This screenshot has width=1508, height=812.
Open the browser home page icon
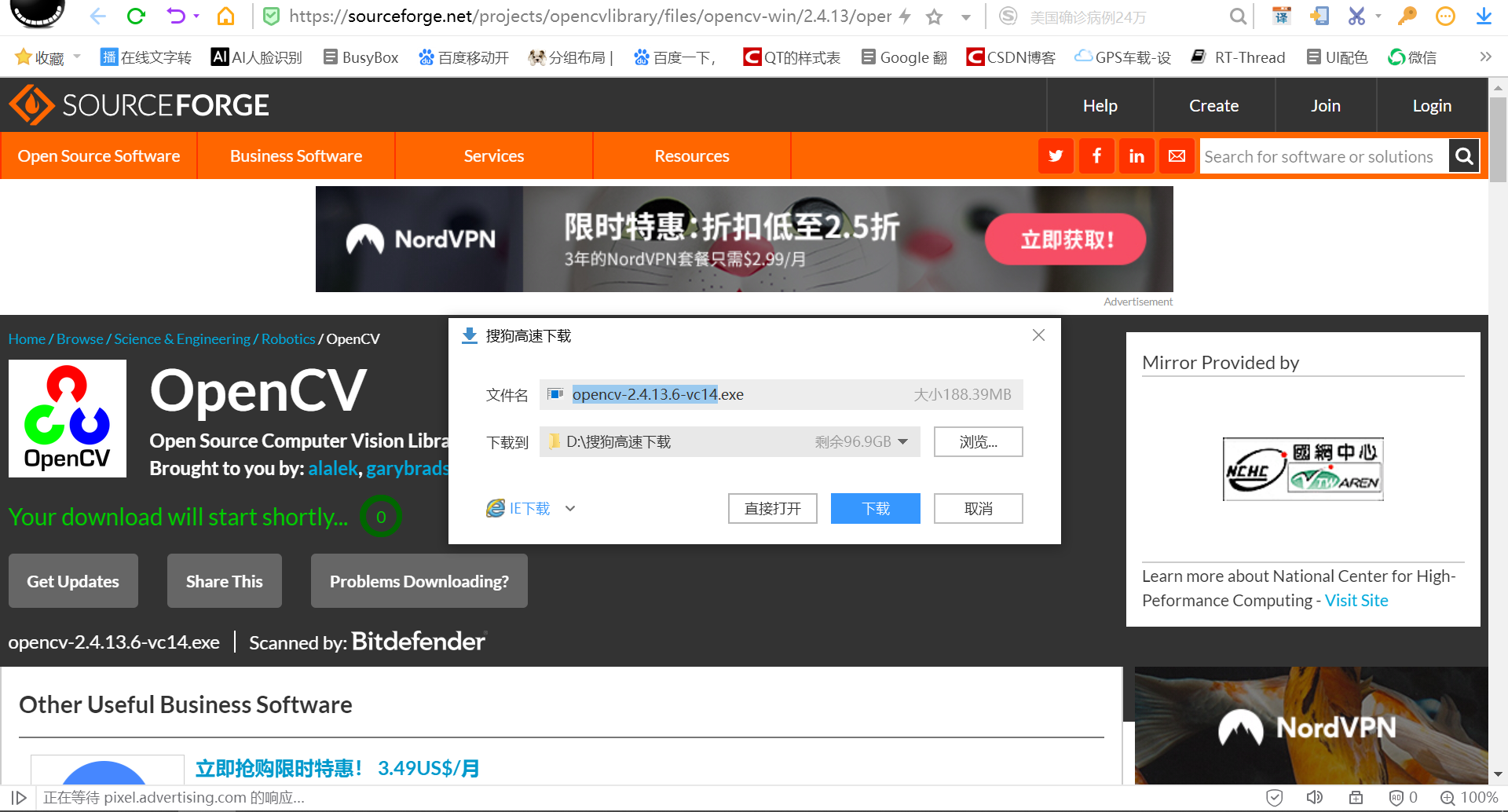tap(225, 16)
